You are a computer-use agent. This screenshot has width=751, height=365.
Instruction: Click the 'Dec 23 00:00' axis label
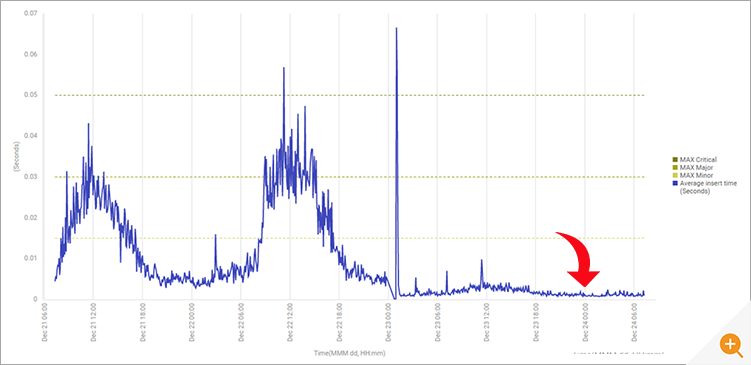[388, 321]
